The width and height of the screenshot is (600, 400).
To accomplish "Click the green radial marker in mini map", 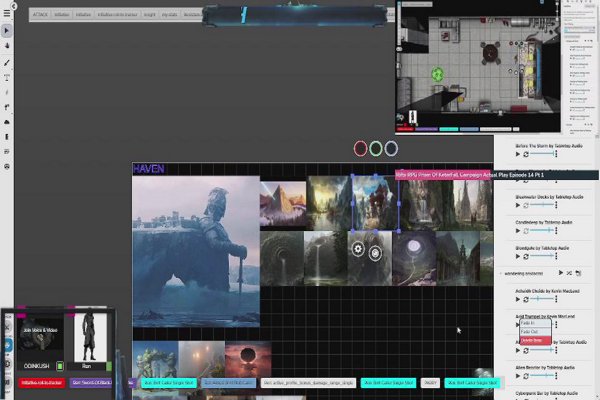I will point(437,74).
